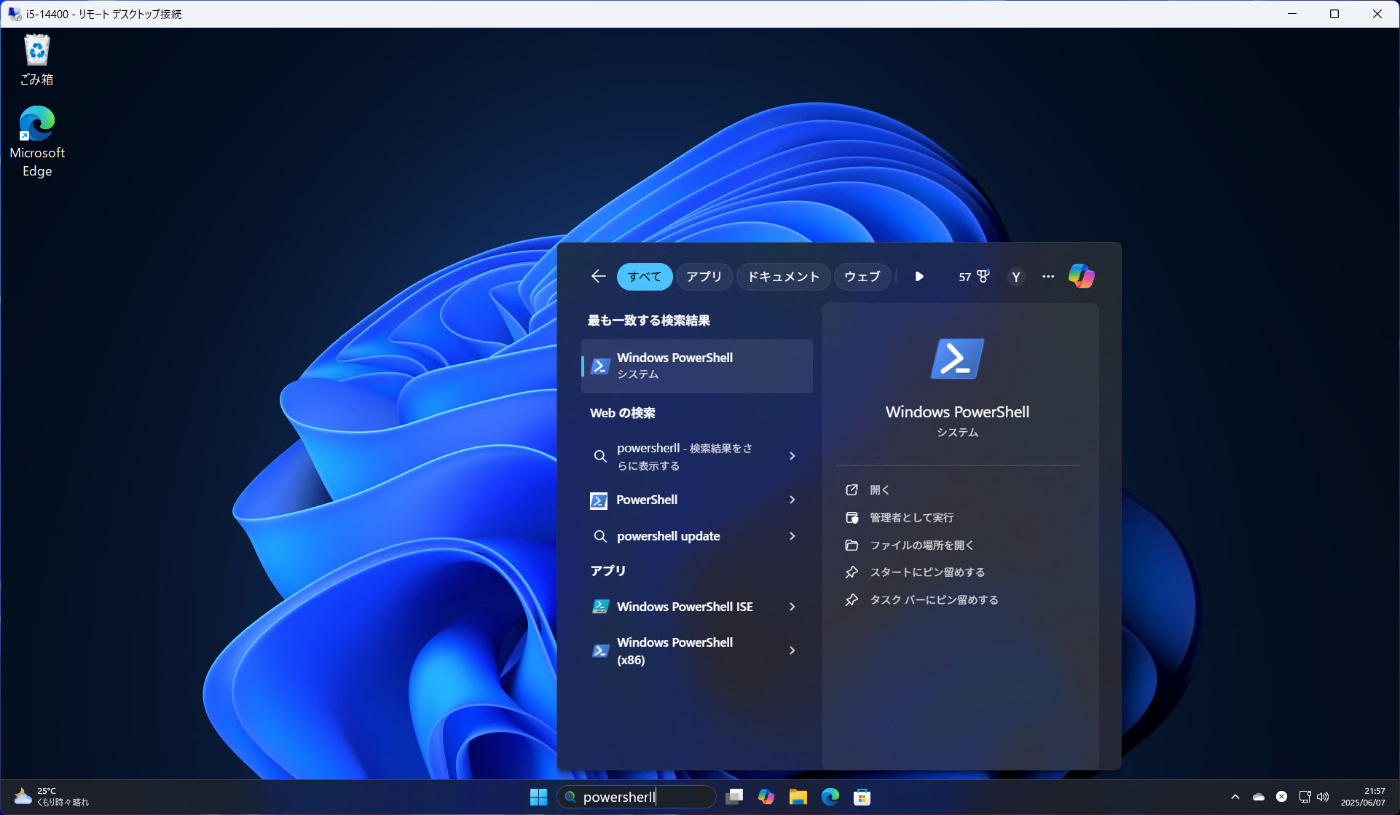Open Task View on the taskbar
The height and width of the screenshot is (815, 1400).
pyautogui.click(x=734, y=797)
